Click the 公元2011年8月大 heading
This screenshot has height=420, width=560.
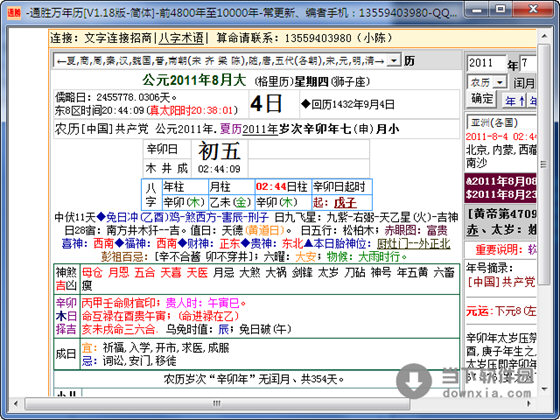point(194,80)
